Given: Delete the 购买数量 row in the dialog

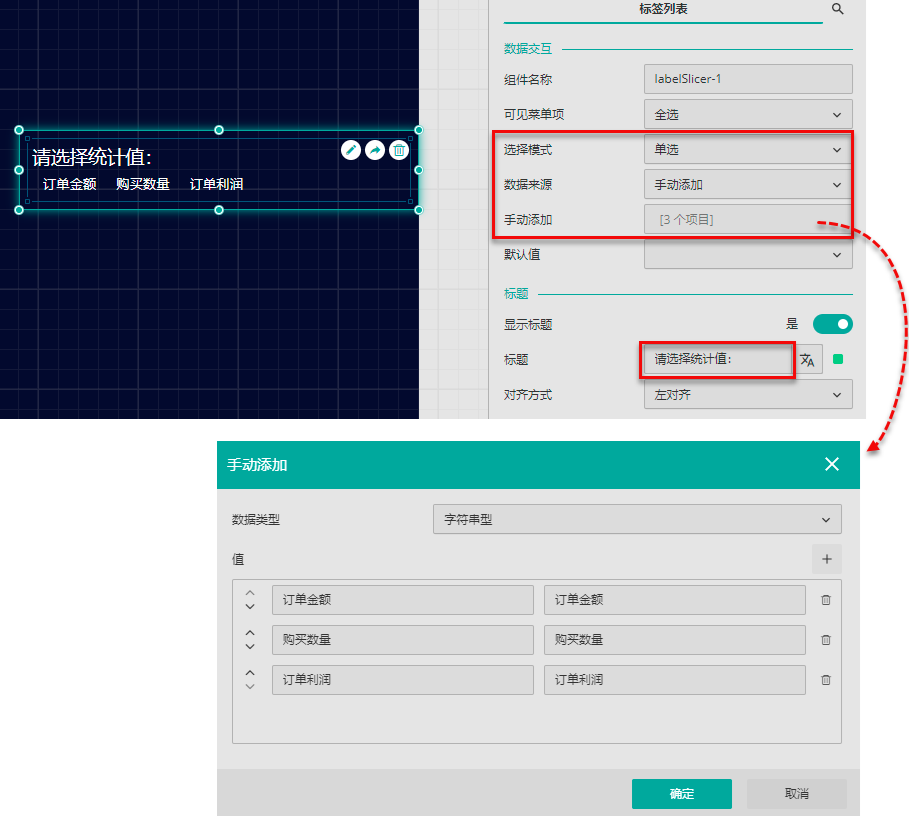Looking at the screenshot, I should 826,640.
